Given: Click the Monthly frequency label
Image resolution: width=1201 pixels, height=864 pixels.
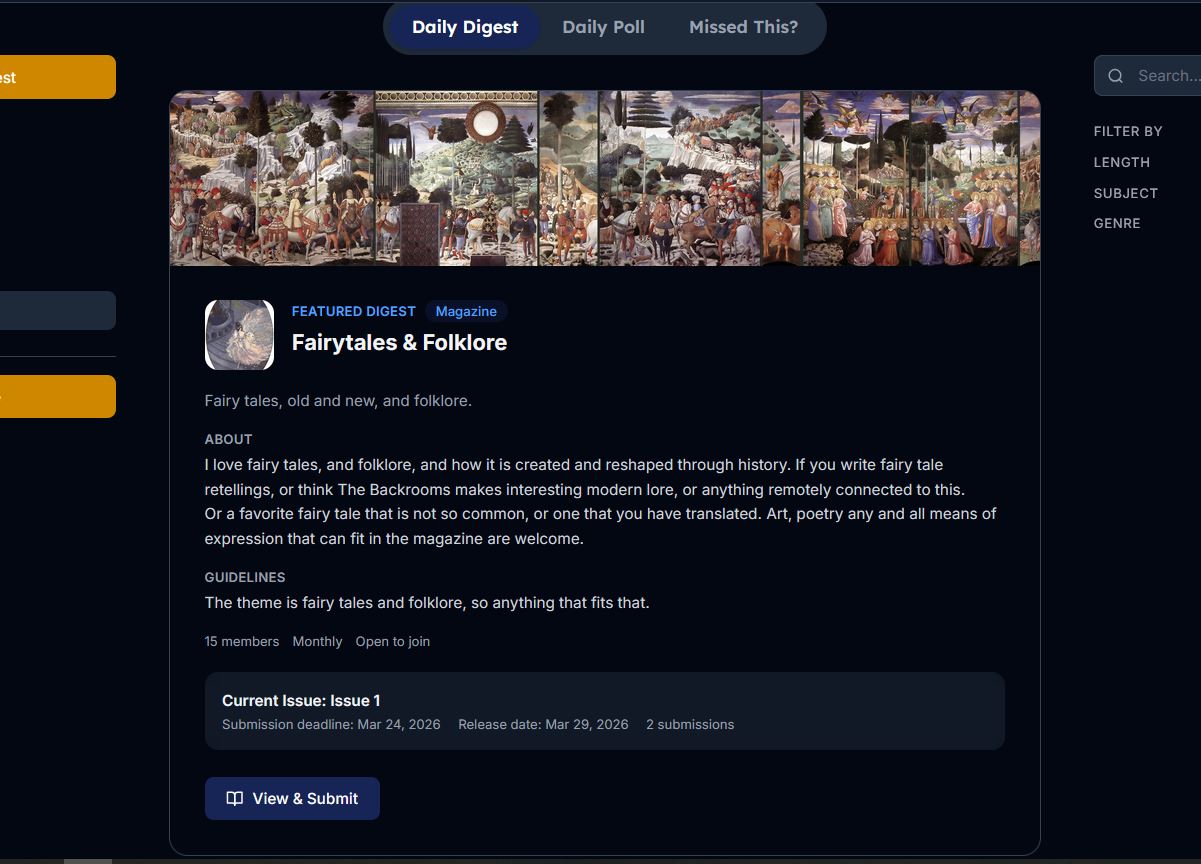Looking at the screenshot, I should 317,641.
